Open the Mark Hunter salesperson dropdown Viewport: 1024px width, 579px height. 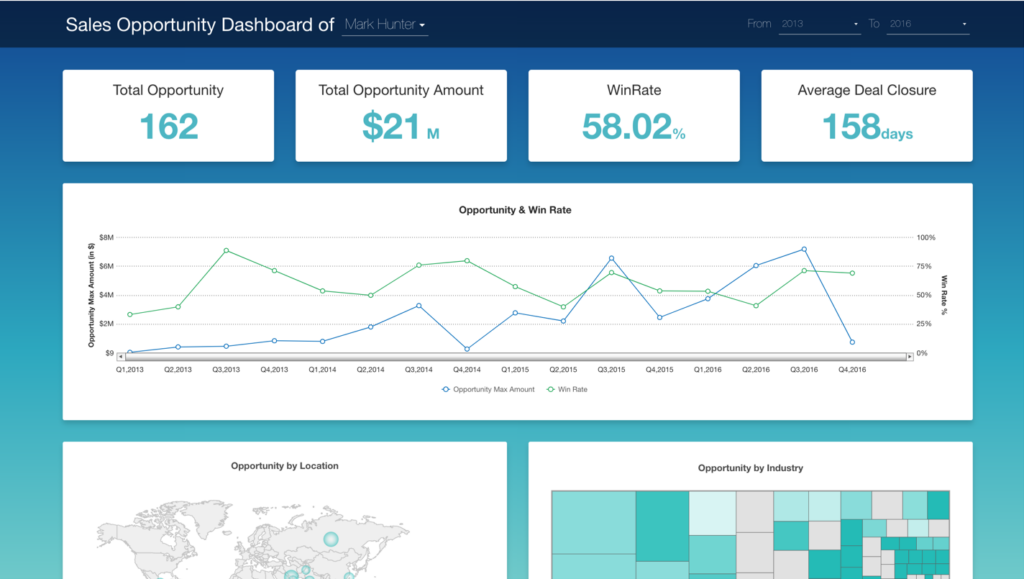pyautogui.click(x=385, y=25)
